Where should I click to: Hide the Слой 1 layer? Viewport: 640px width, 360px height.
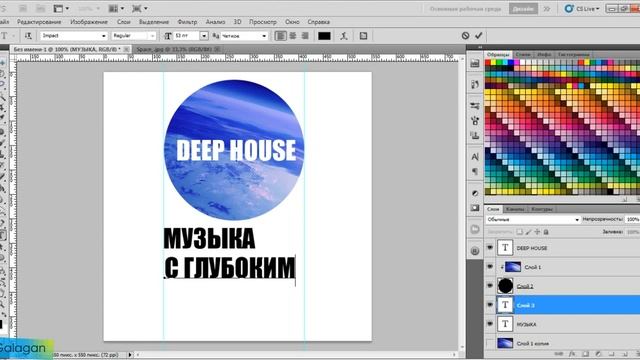[490, 267]
